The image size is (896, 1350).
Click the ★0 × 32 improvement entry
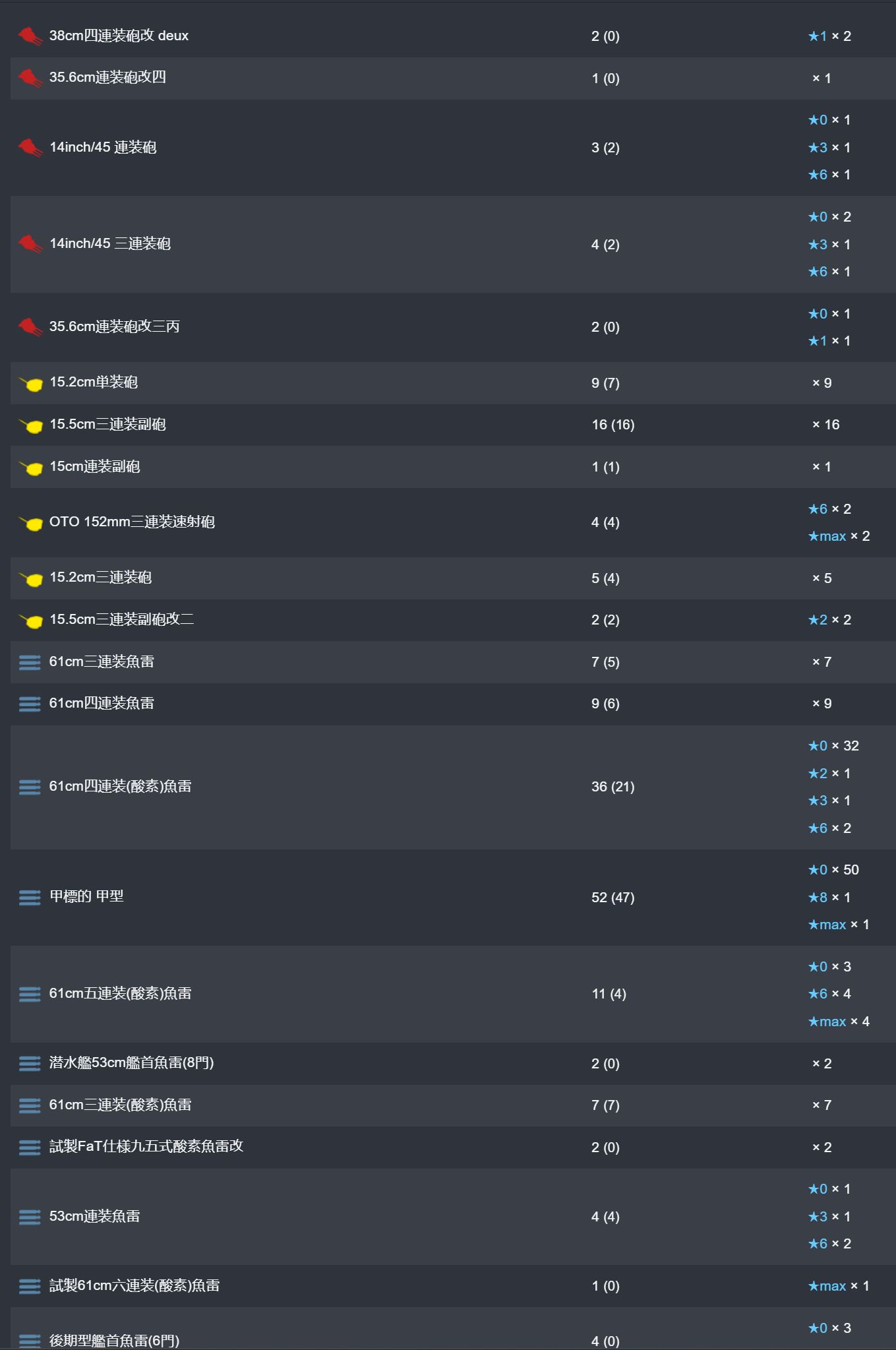coord(833,746)
